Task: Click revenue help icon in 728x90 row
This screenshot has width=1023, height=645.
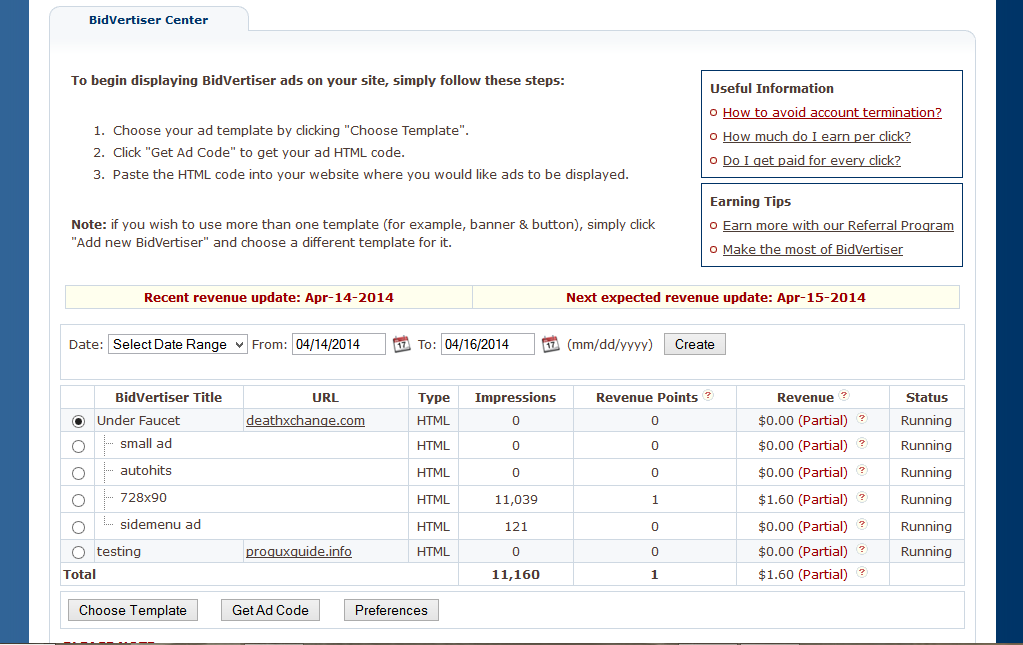Action: [x=862, y=498]
